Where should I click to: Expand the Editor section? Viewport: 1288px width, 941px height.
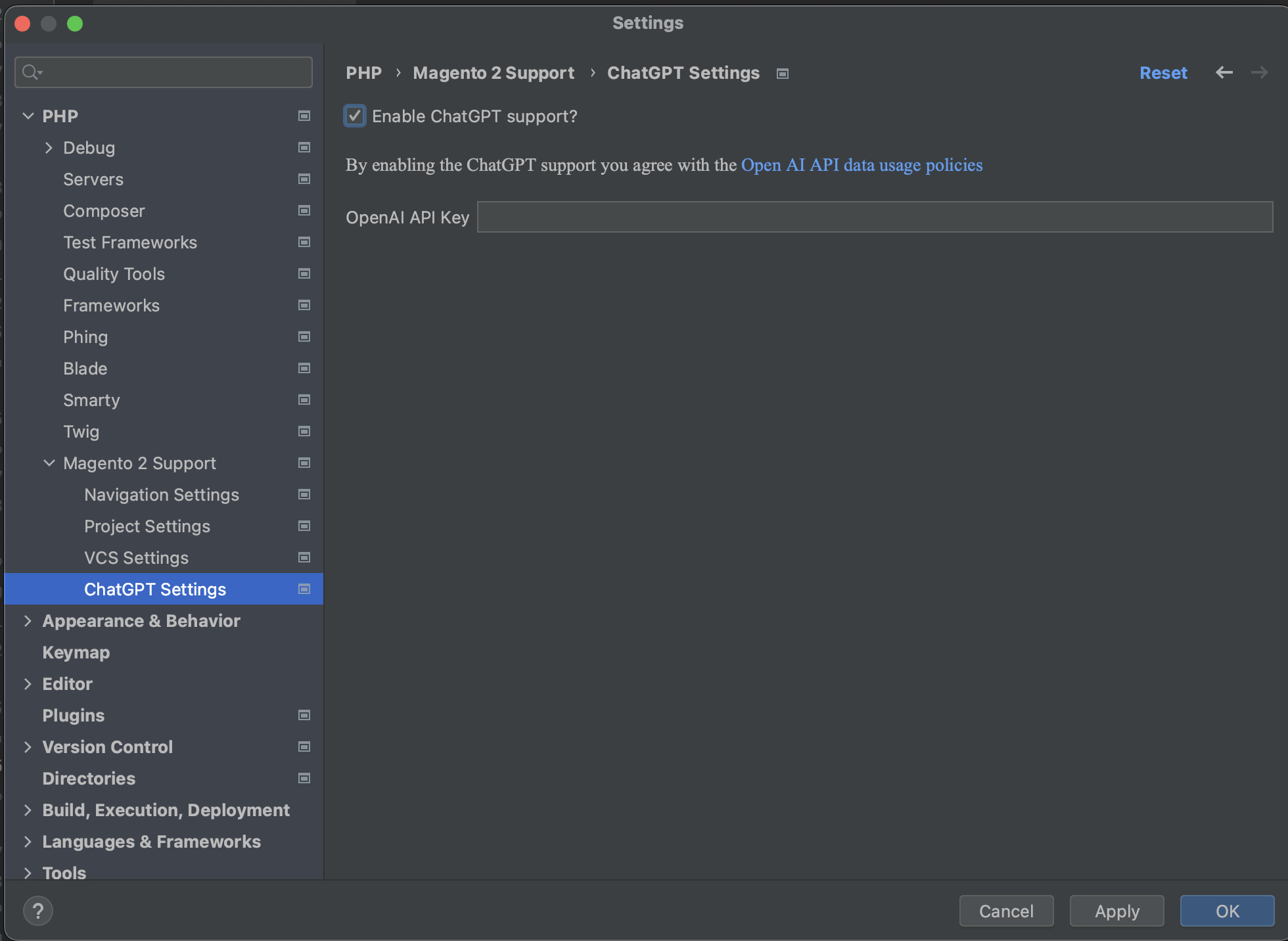click(x=28, y=684)
